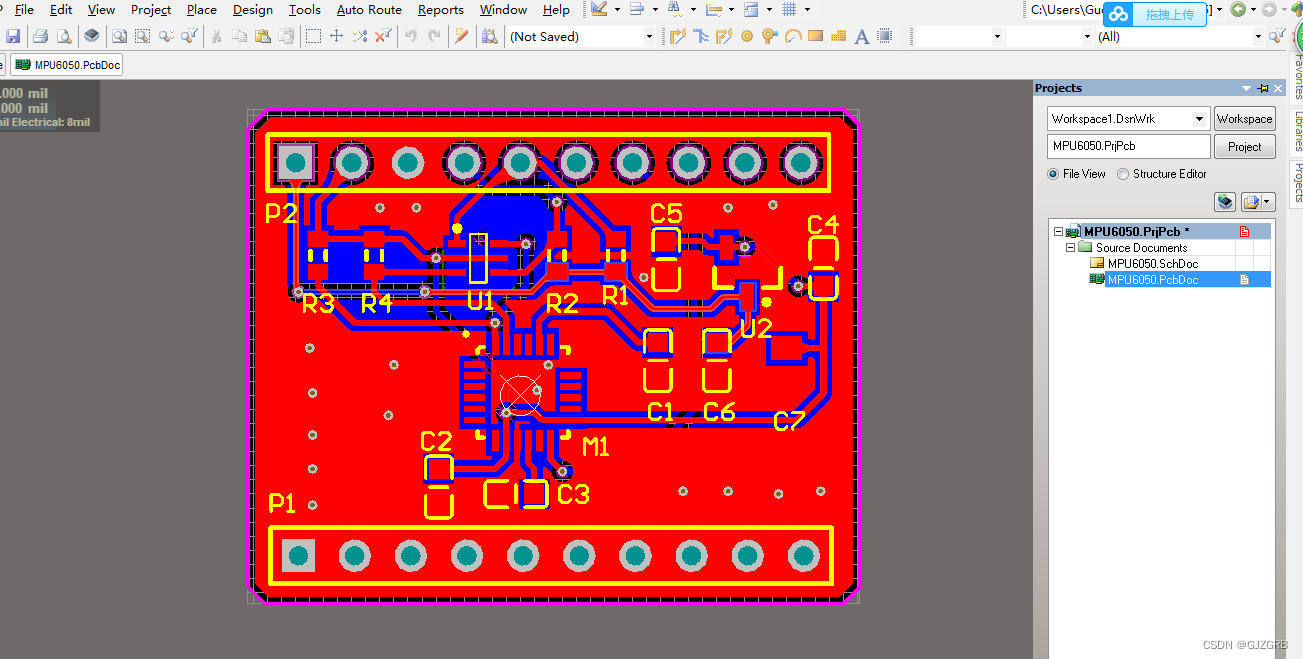Open the Reports menu
This screenshot has width=1303, height=659.
tap(441, 10)
